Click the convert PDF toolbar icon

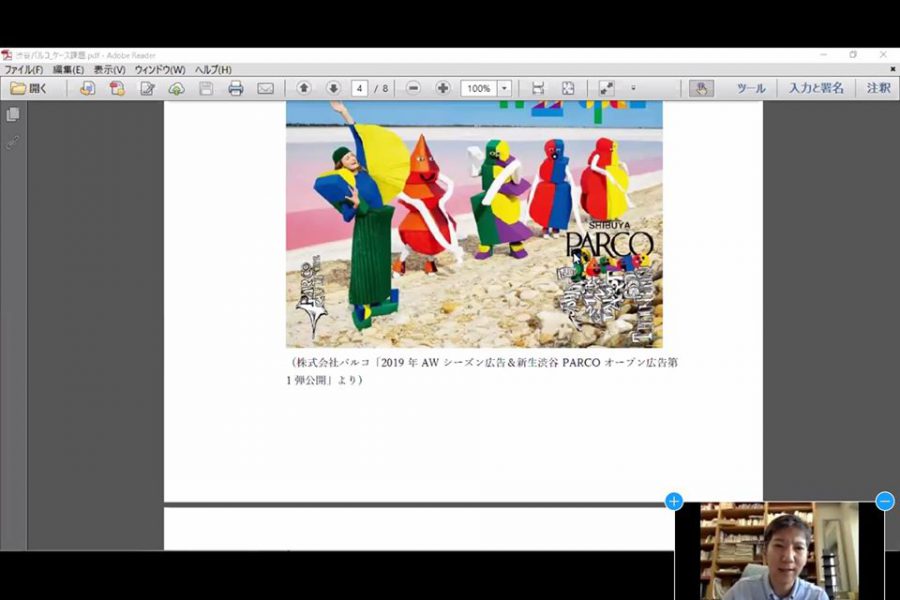pos(117,88)
